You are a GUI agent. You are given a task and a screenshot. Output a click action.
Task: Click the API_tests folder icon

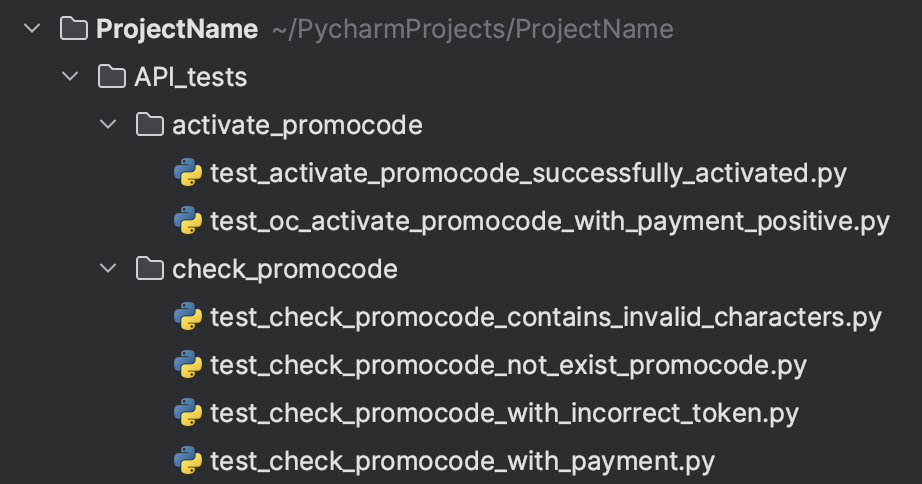(112, 76)
